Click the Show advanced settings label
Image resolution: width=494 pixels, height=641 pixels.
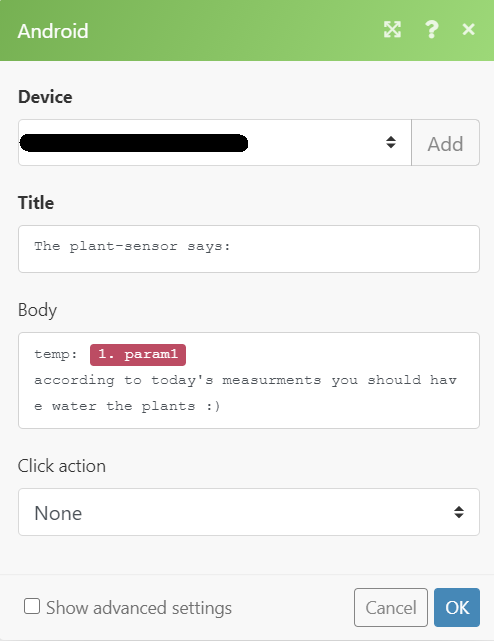click(x=139, y=608)
